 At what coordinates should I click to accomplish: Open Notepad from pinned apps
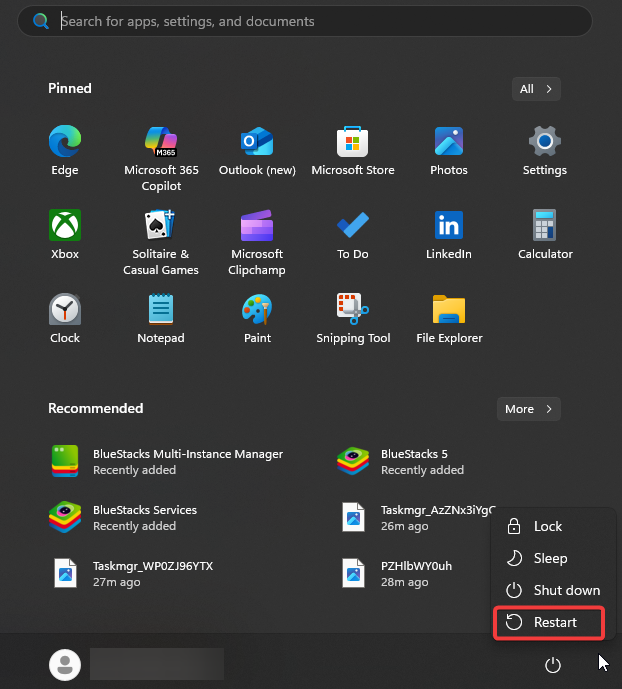[161, 319]
